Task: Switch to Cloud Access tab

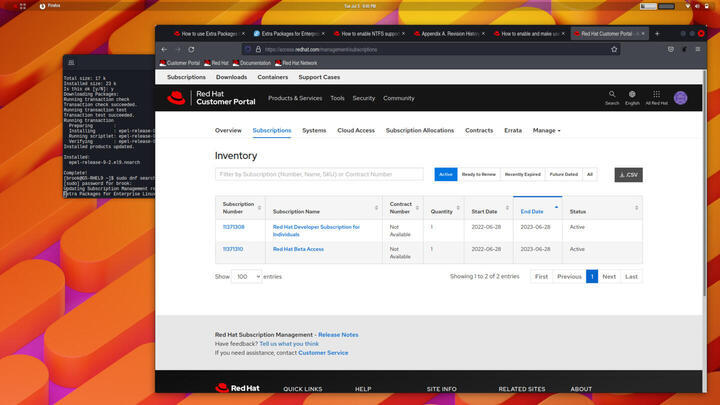Action: click(356, 130)
